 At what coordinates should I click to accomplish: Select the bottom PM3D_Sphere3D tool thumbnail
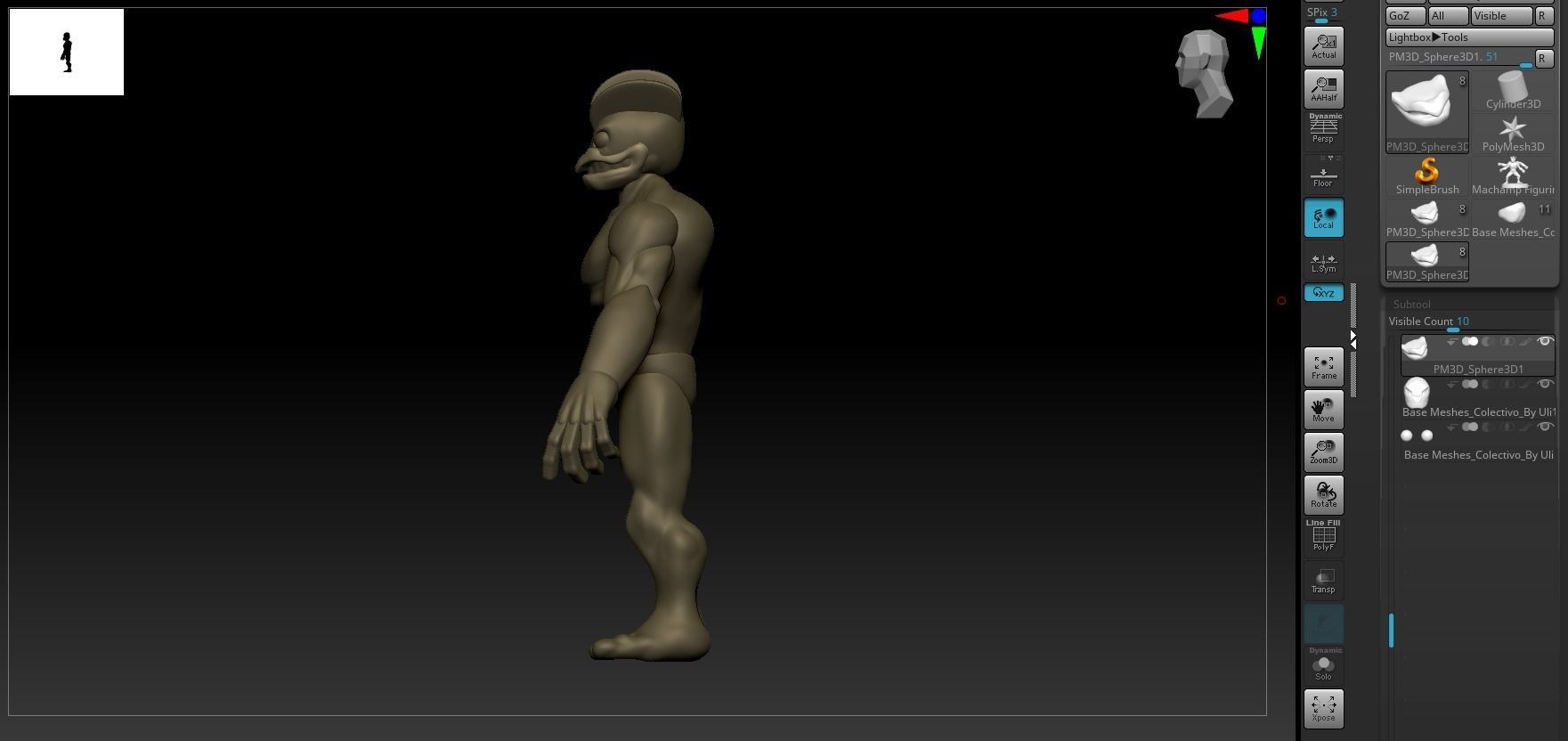1427,263
